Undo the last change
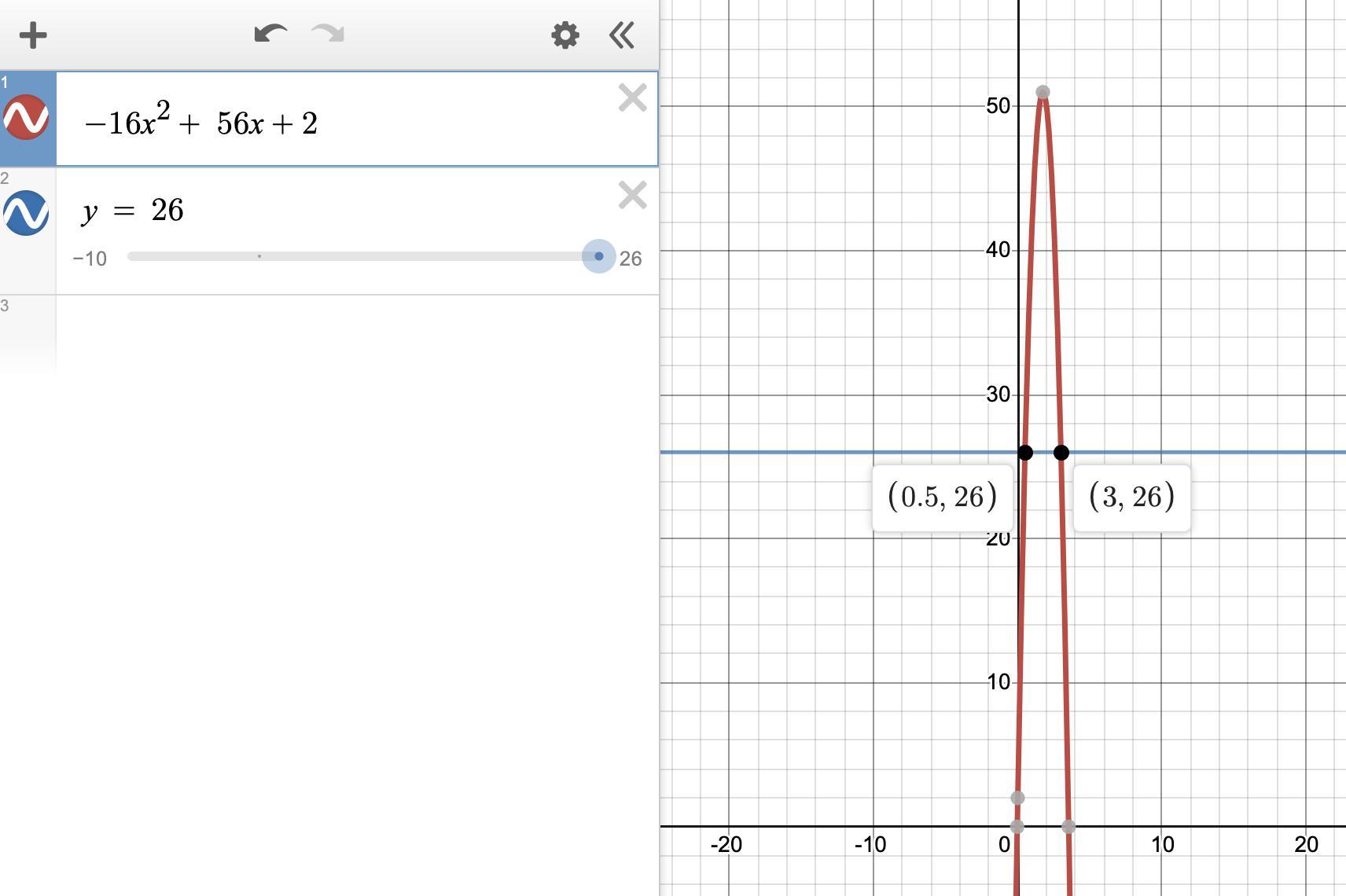Viewport: 1346px width, 896px height. click(270, 34)
